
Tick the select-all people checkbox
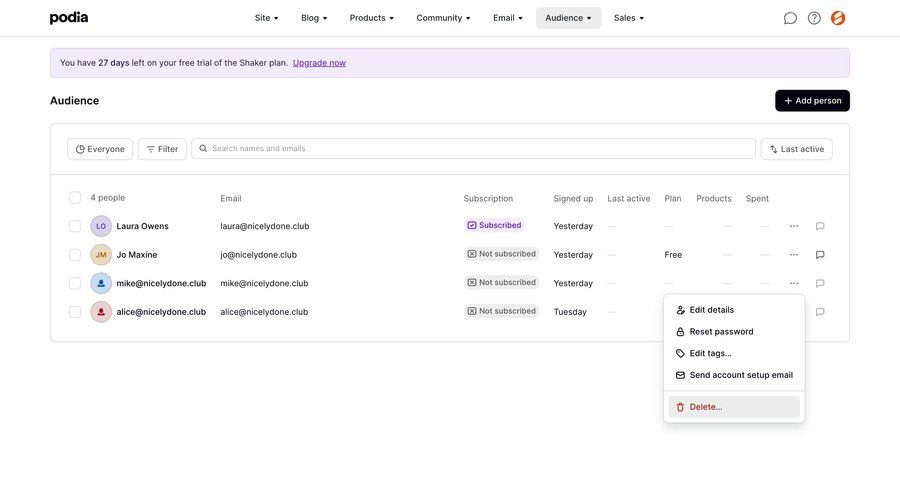click(75, 198)
